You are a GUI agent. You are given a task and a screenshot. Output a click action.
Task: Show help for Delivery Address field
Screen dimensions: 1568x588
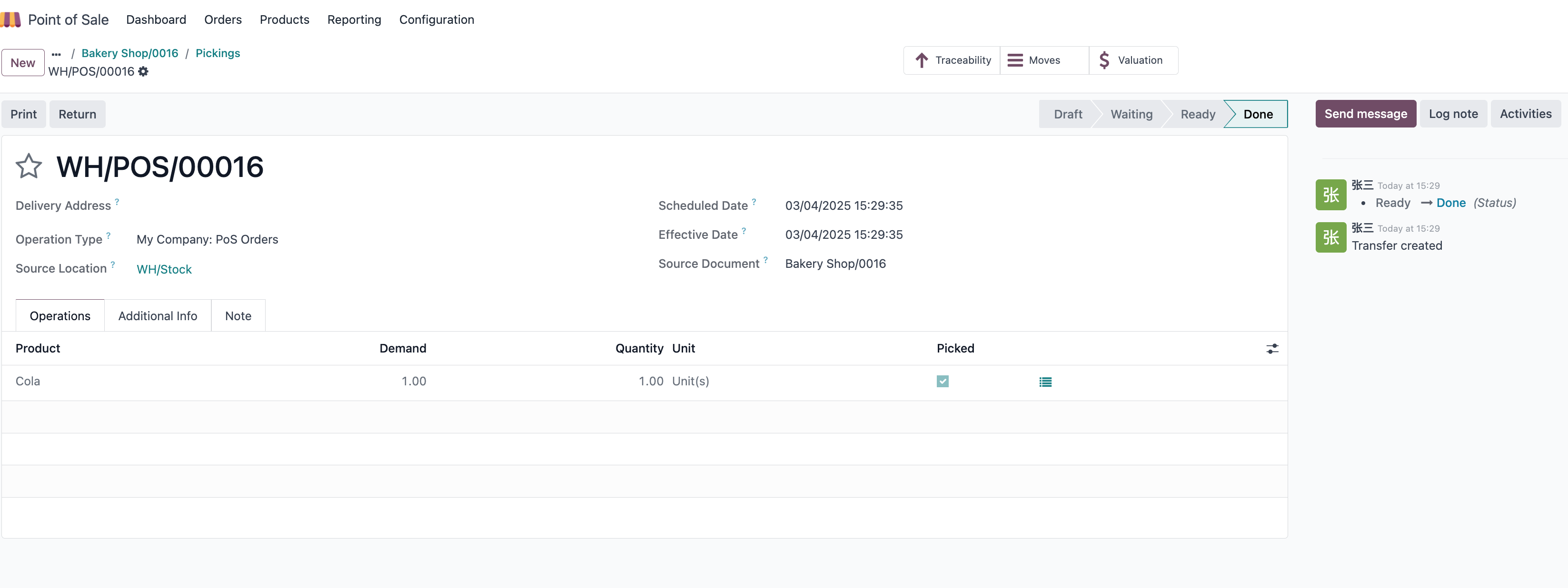pyautogui.click(x=117, y=201)
